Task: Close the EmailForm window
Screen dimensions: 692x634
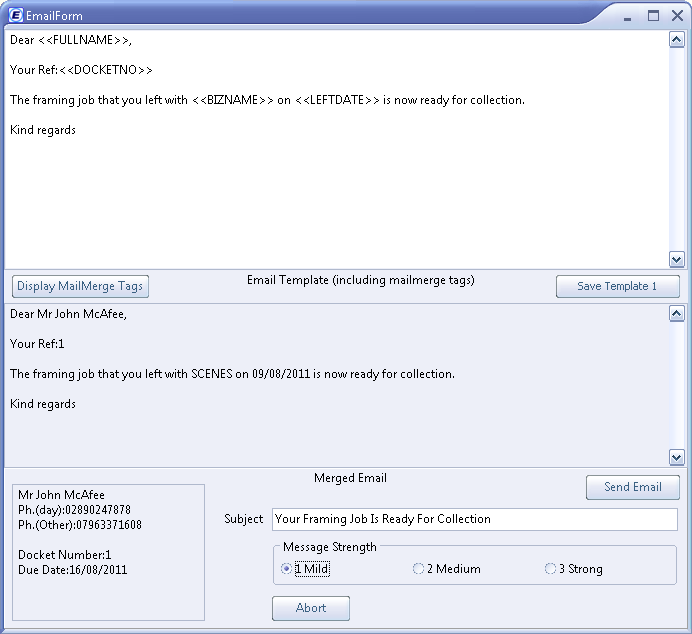Action: (x=675, y=15)
